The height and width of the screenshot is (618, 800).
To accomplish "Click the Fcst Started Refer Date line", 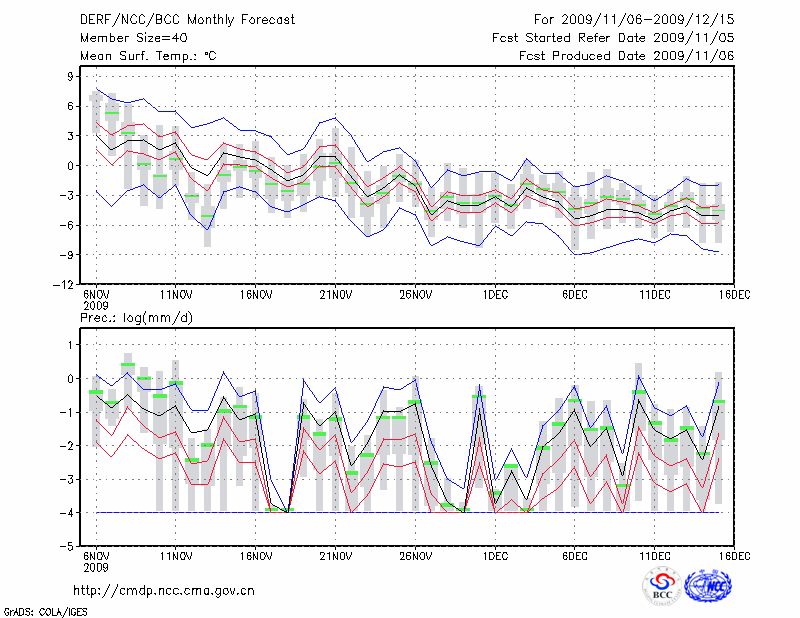I will point(613,38).
